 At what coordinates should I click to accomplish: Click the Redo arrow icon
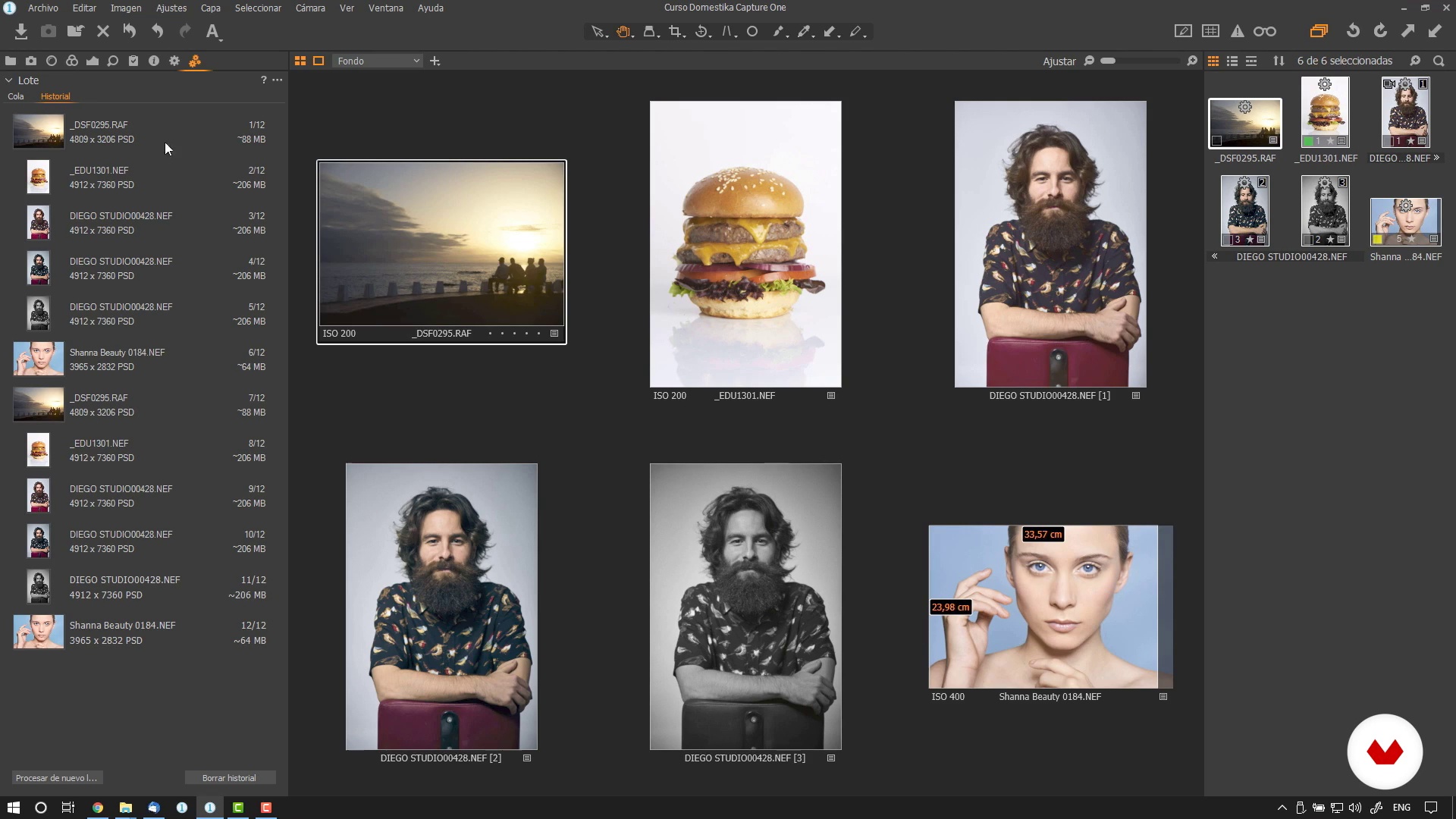pyautogui.click(x=185, y=31)
